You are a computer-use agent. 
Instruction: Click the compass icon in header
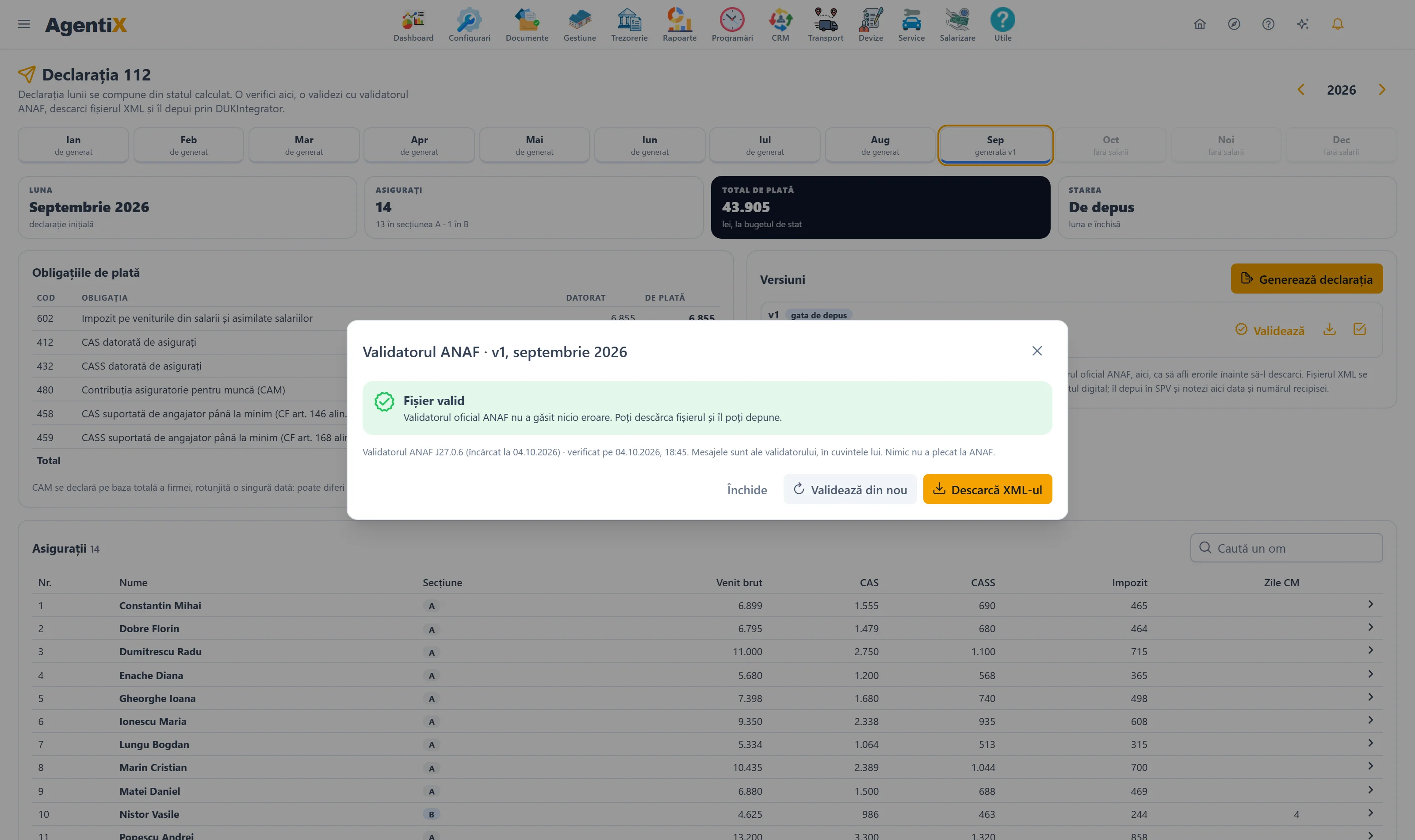click(x=1234, y=24)
